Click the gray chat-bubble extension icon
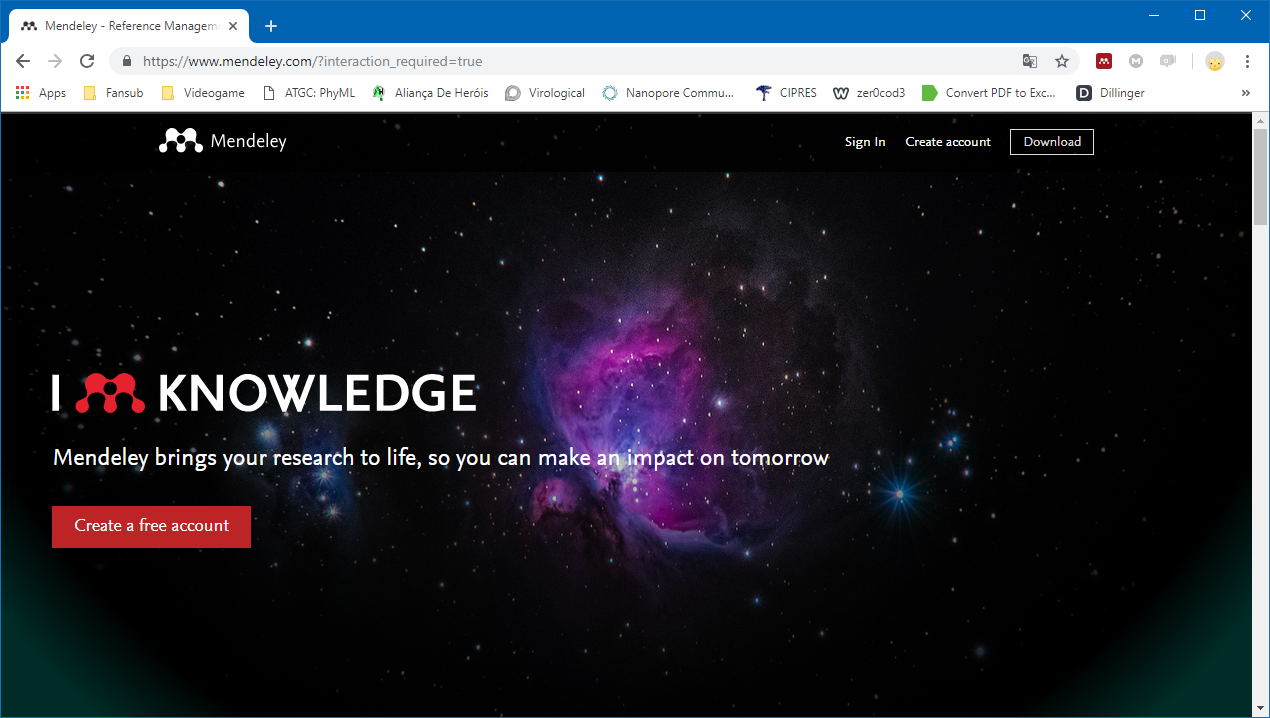The image size is (1270, 718). [x=1168, y=61]
